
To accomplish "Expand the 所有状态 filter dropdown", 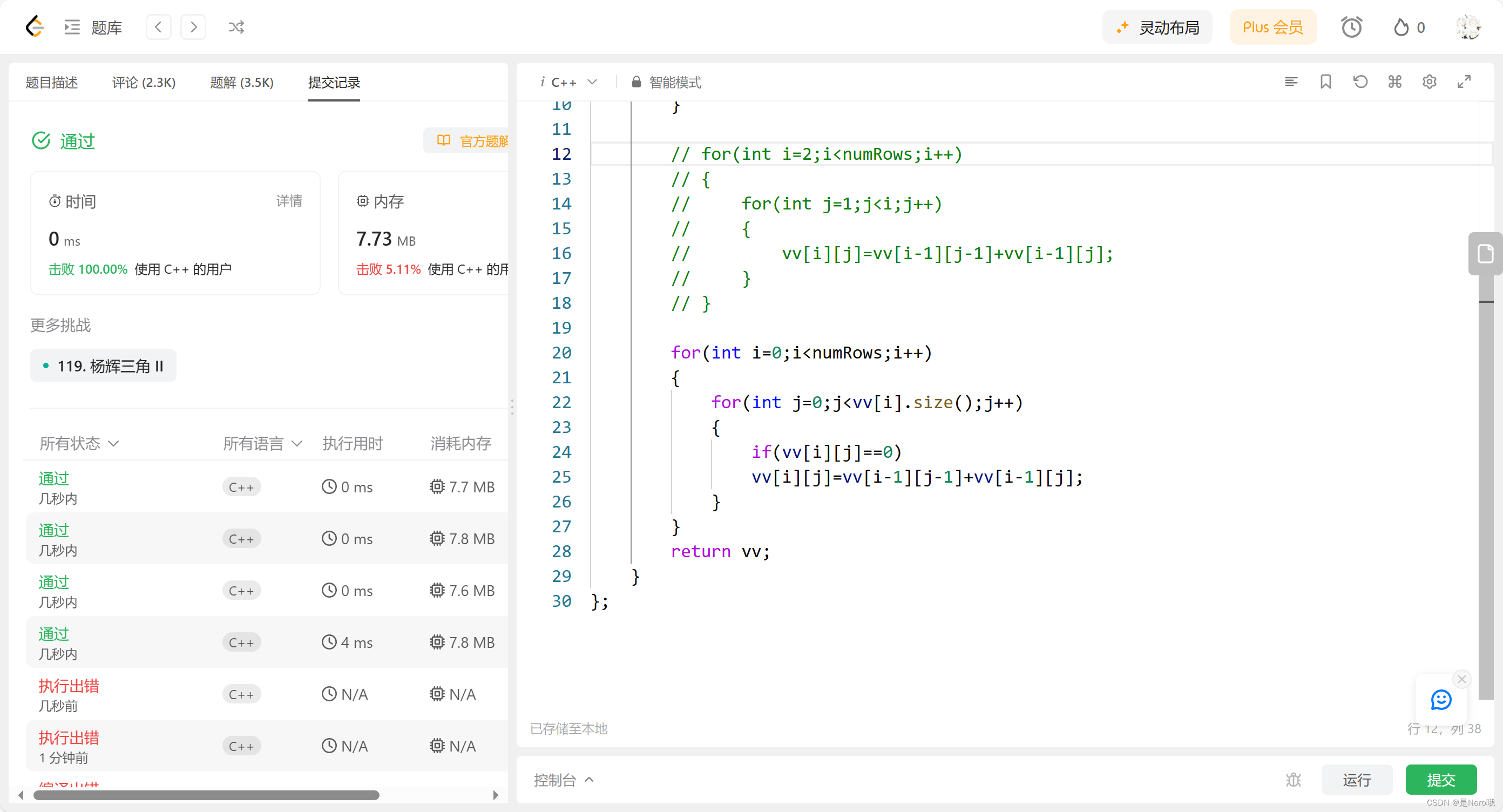I will tap(79, 443).
